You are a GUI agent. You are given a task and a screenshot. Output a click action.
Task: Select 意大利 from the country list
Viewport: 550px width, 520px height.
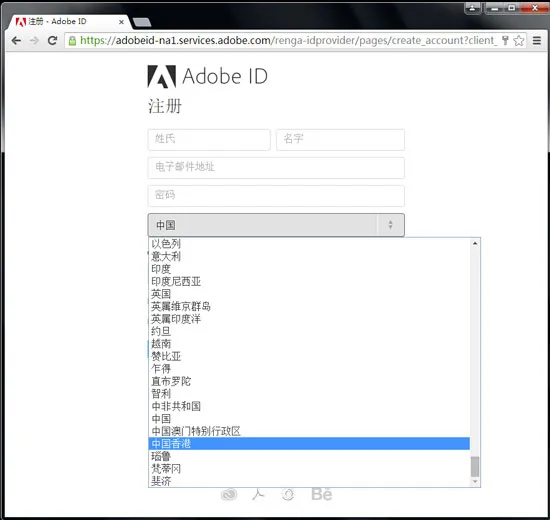point(309,256)
